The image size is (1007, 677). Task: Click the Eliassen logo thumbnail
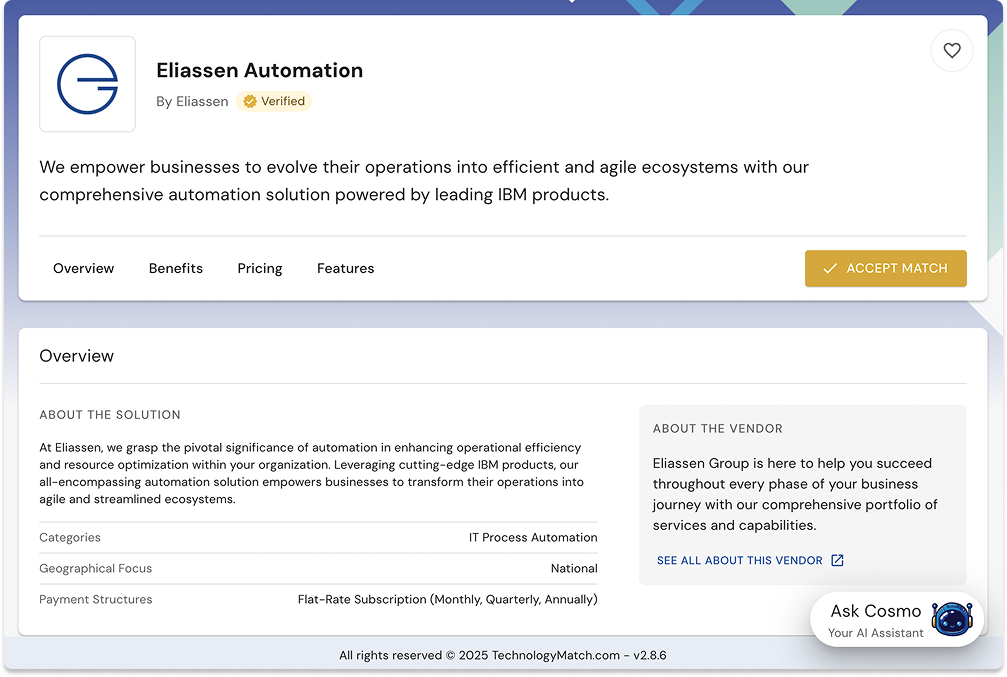pos(87,84)
